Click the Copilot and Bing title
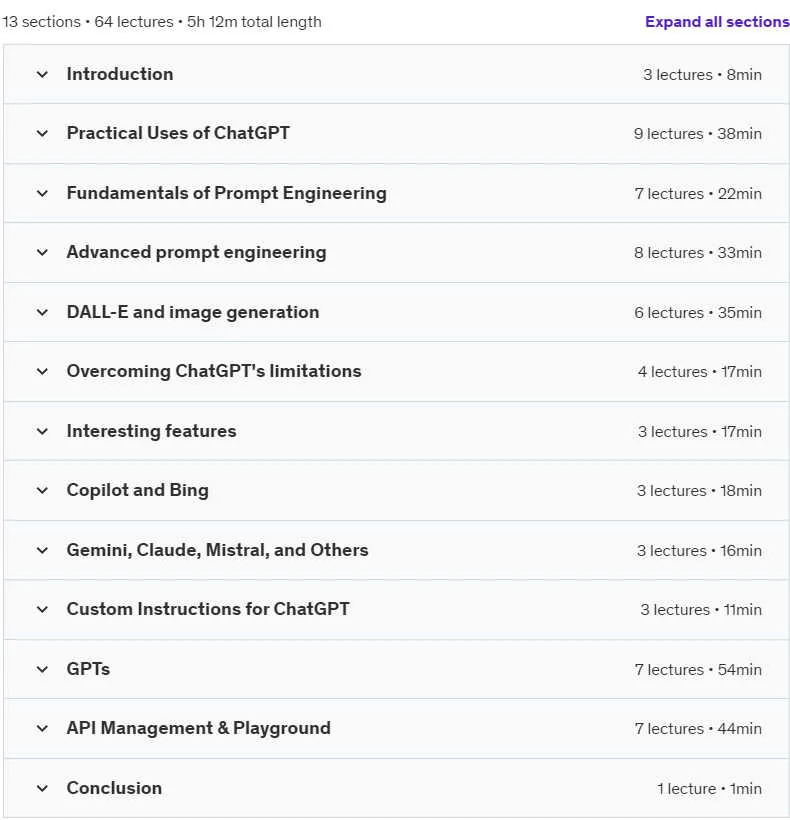Image resolution: width=790 pixels, height=820 pixels. point(138,491)
